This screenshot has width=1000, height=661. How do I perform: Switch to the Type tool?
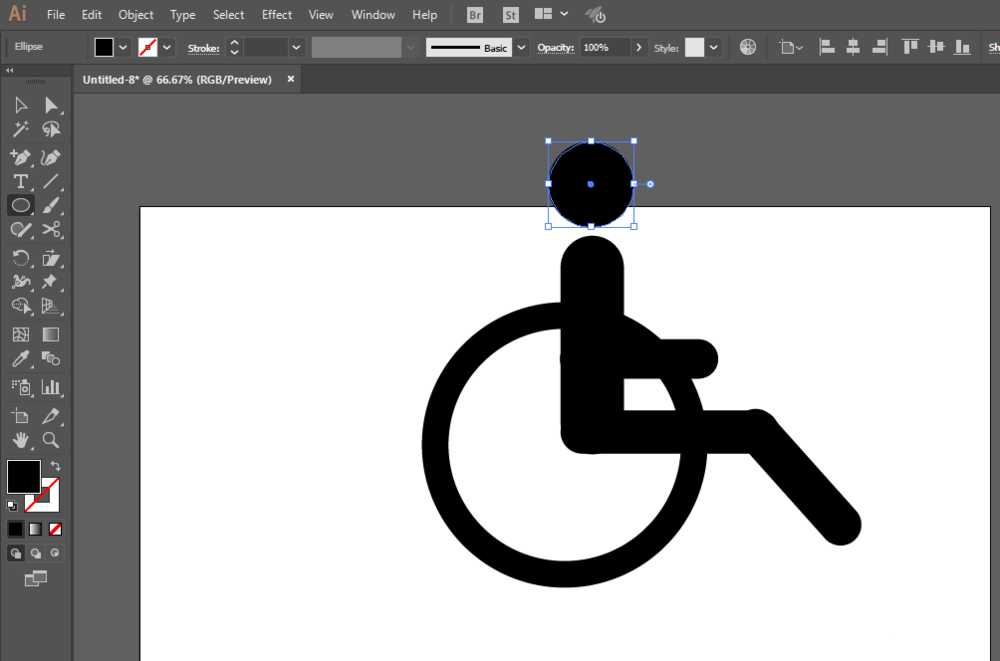click(x=20, y=181)
